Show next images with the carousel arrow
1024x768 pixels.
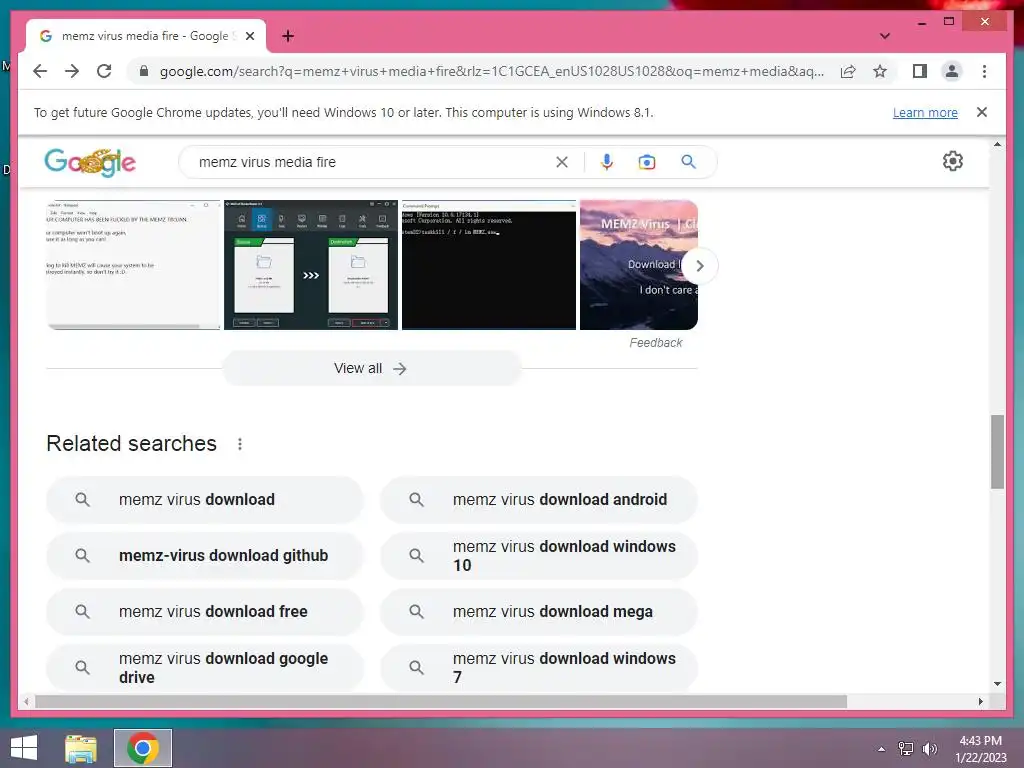(699, 266)
